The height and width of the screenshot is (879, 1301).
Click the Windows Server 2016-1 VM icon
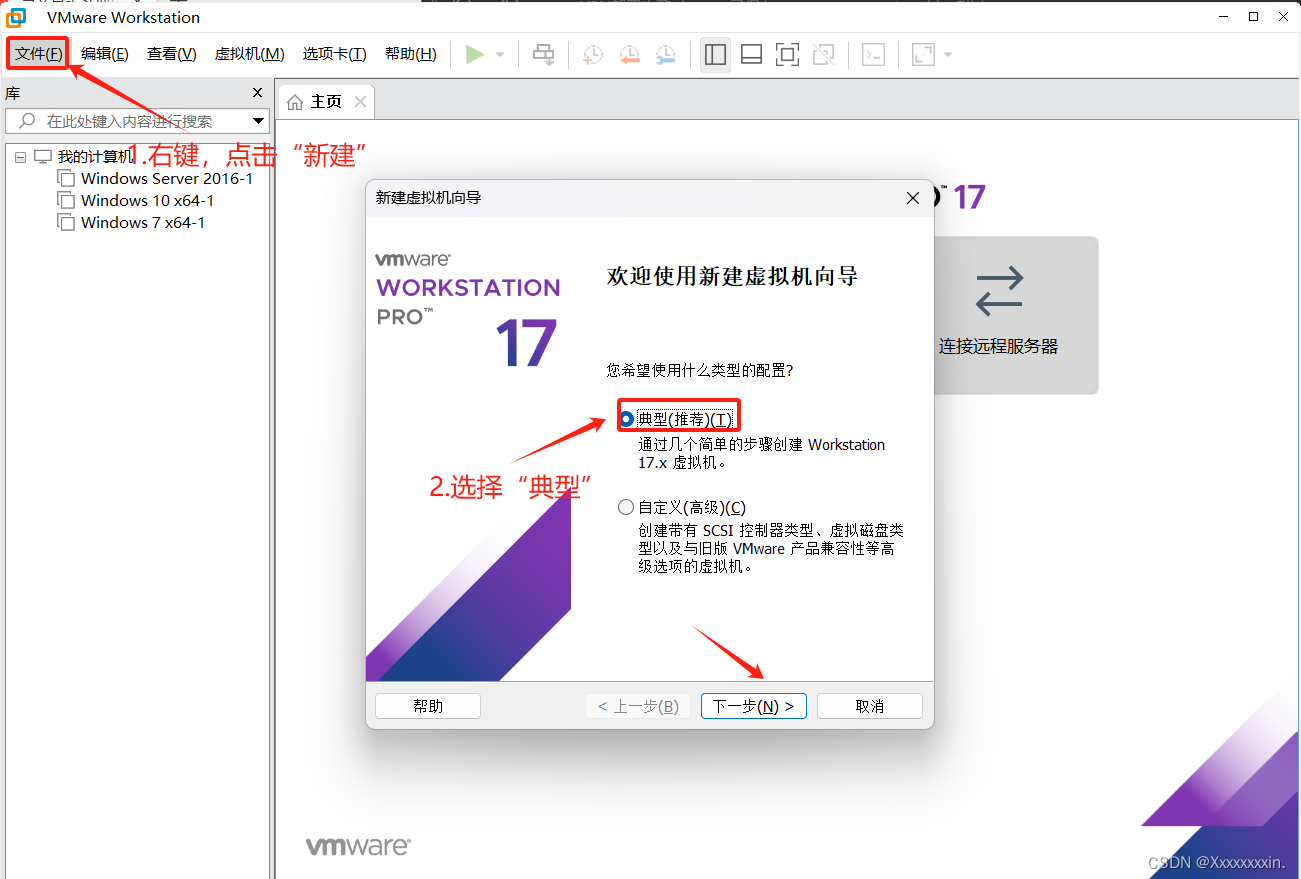click(66, 178)
